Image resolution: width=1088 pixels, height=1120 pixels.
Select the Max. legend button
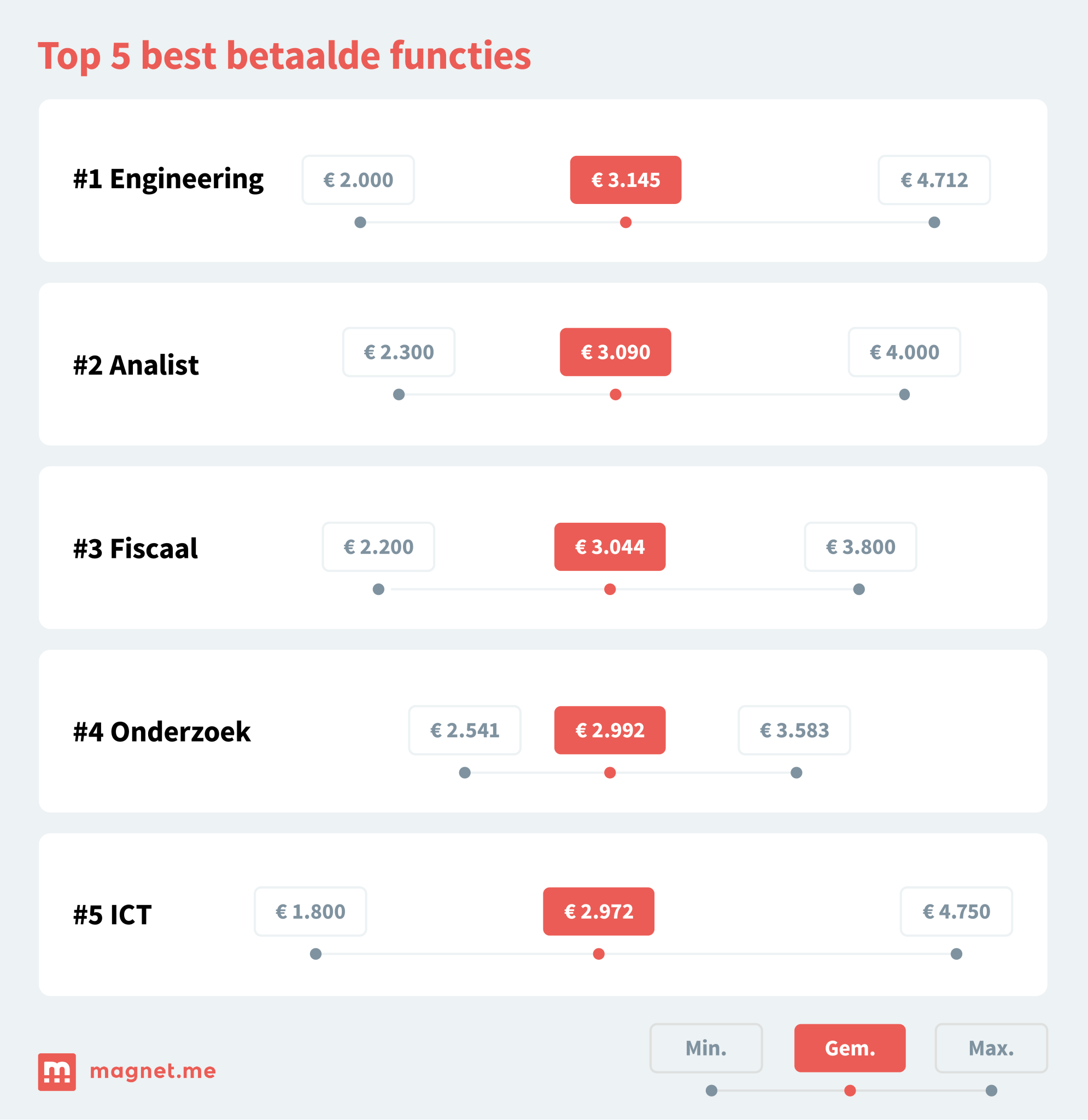point(991,1048)
